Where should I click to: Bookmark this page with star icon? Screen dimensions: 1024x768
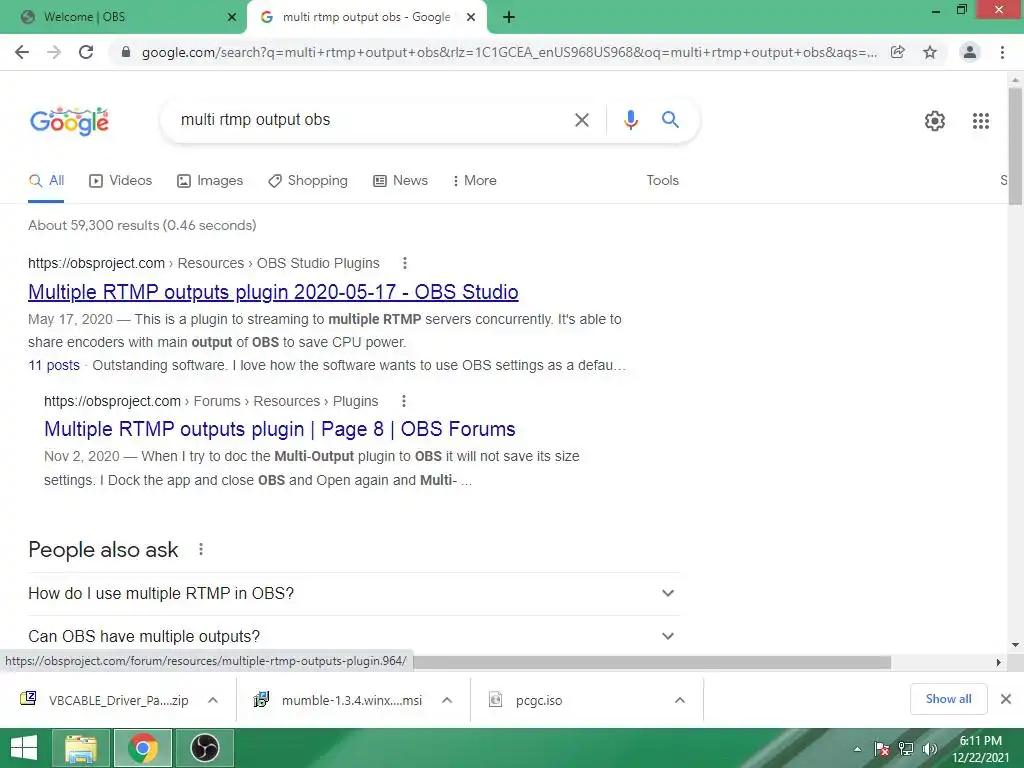[930, 52]
